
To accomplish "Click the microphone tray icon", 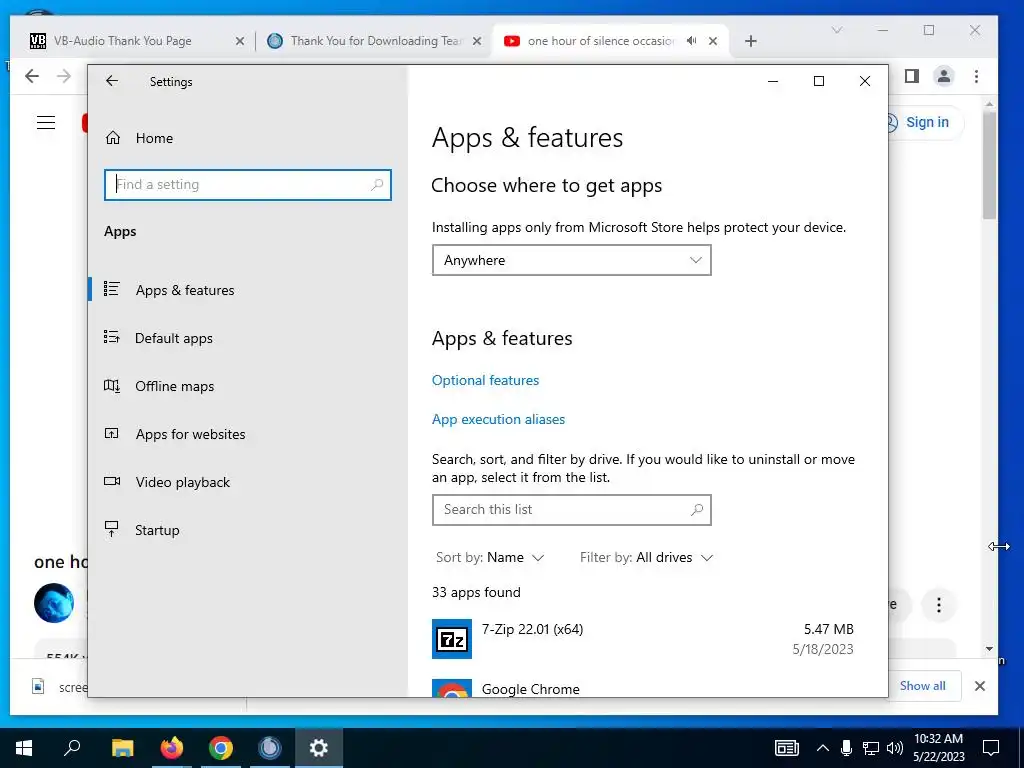I will [x=846, y=748].
